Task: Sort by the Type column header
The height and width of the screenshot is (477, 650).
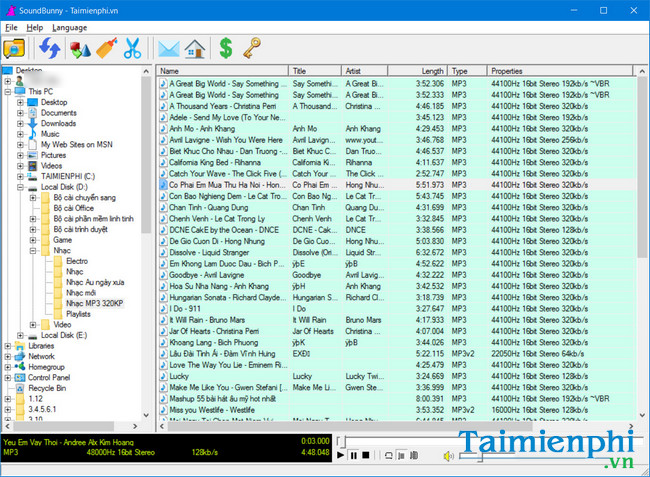Action: pyautogui.click(x=467, y=71)
